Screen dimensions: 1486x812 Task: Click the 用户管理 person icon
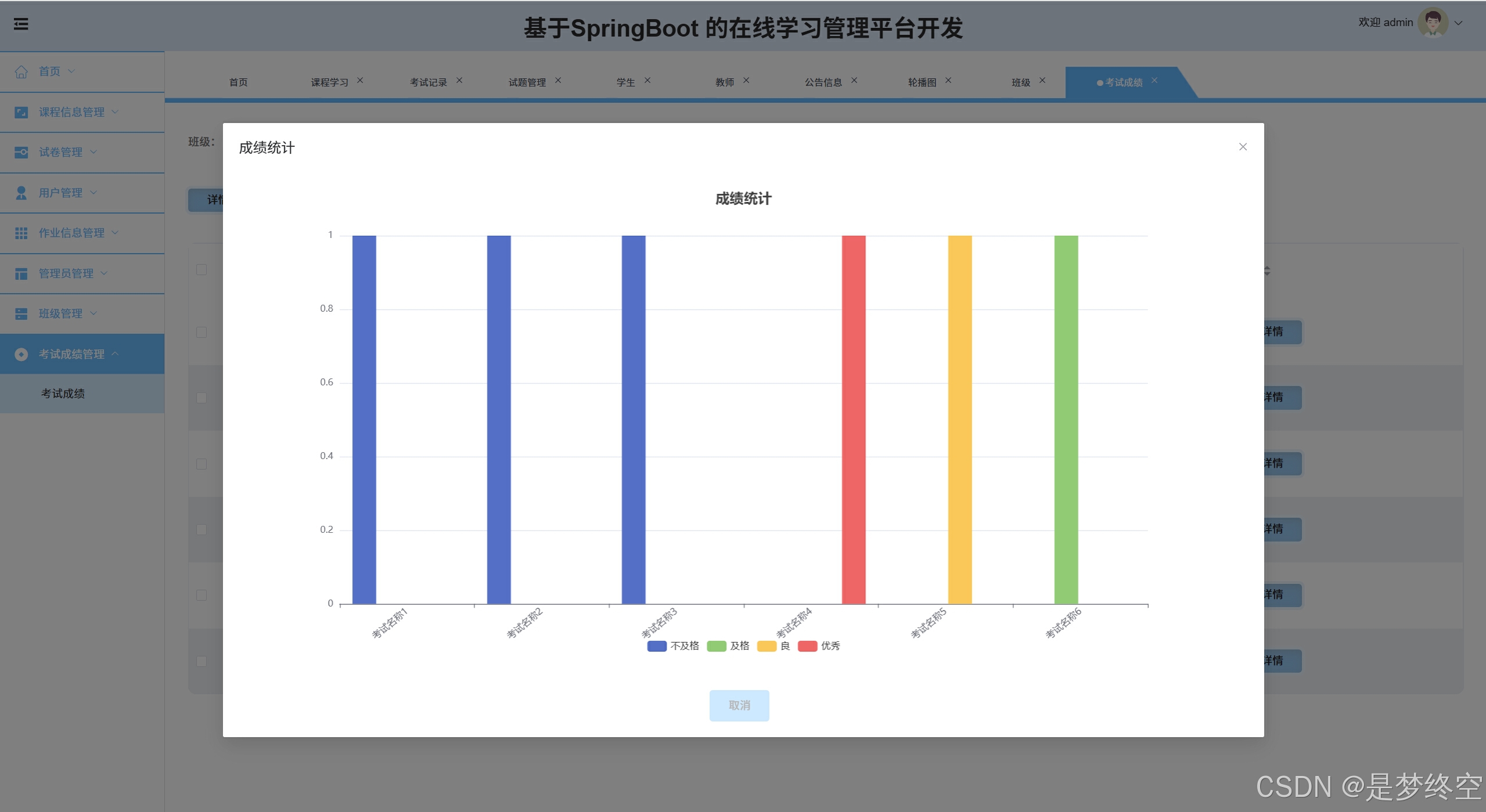21,193
